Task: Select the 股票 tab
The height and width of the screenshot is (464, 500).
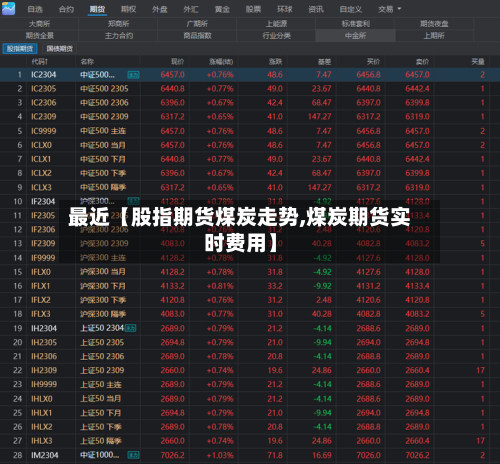Action: pyautogui.click(x=253, y=9)
